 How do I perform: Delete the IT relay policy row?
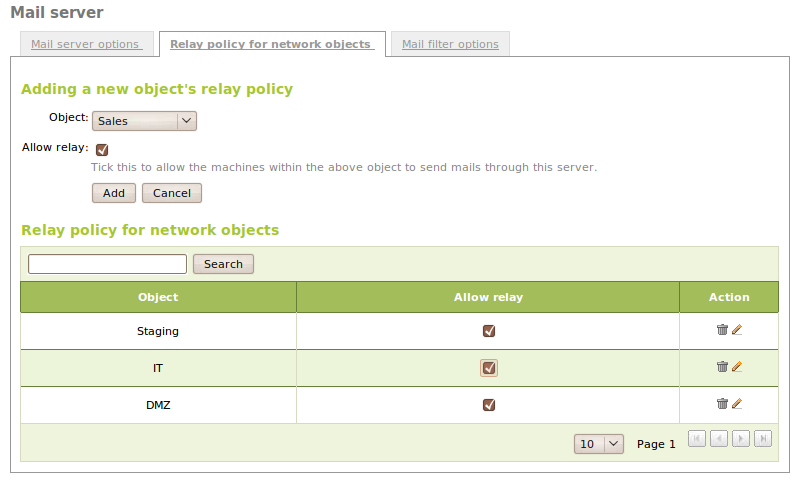pyautogui.click(x=722, y=367)
